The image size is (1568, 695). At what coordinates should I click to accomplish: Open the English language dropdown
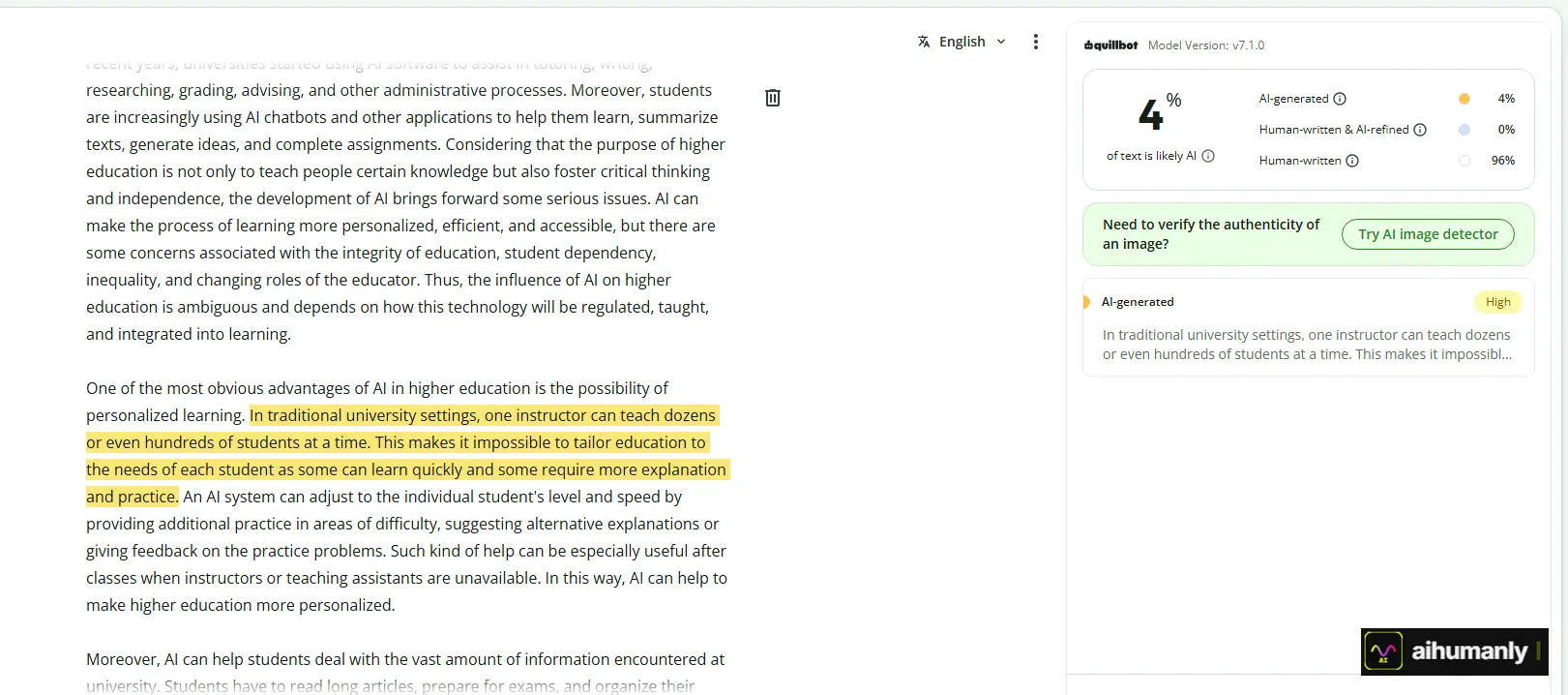click(962, 42)
